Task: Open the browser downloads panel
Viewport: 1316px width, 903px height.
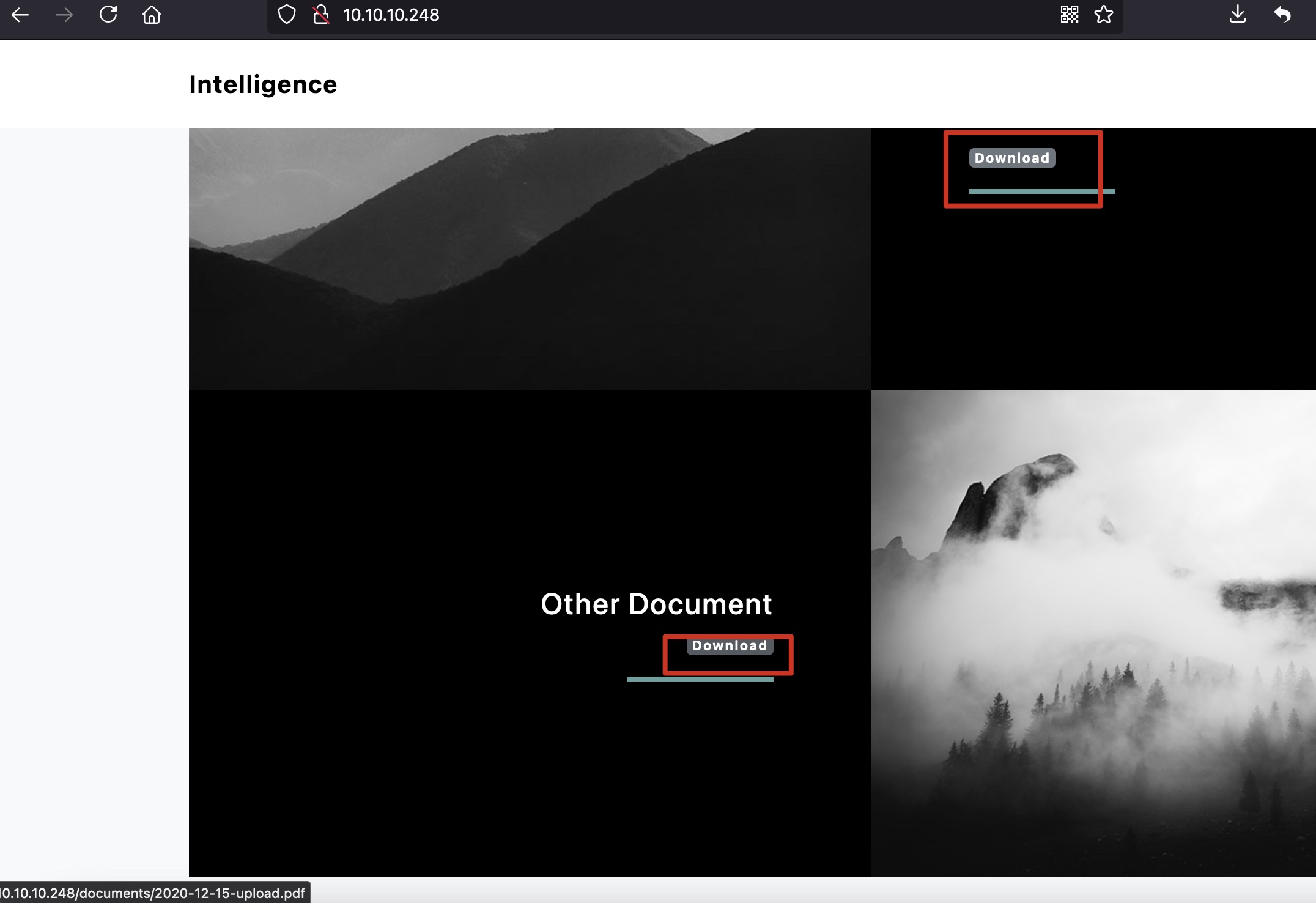Action: point(1238,15)
